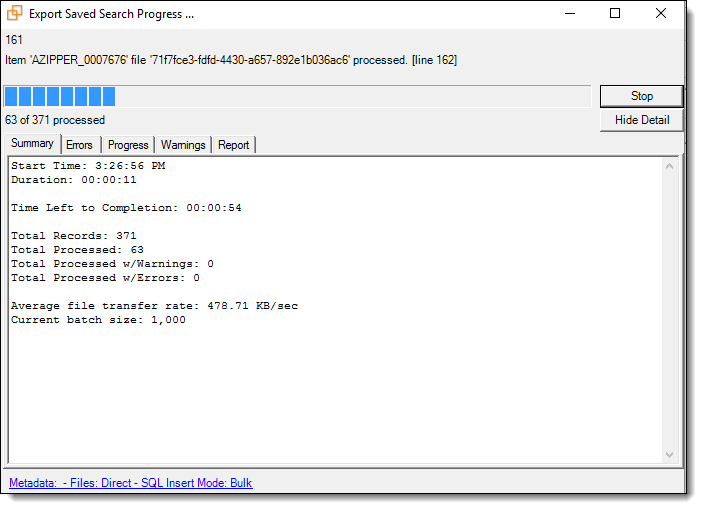The image size is (702, 509).
Task: Switch to the Summary tab
Action: click(x=32, y=144)
